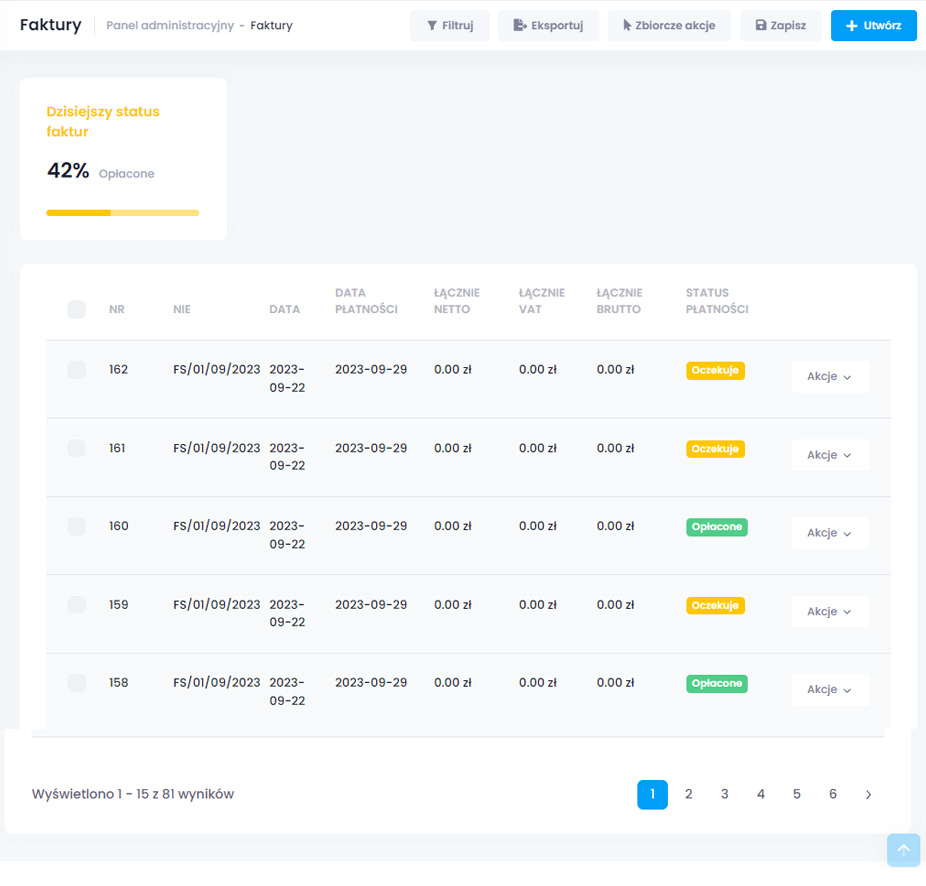
Task: Click the funnel icon on Filtruj
Action: [431, 26]
